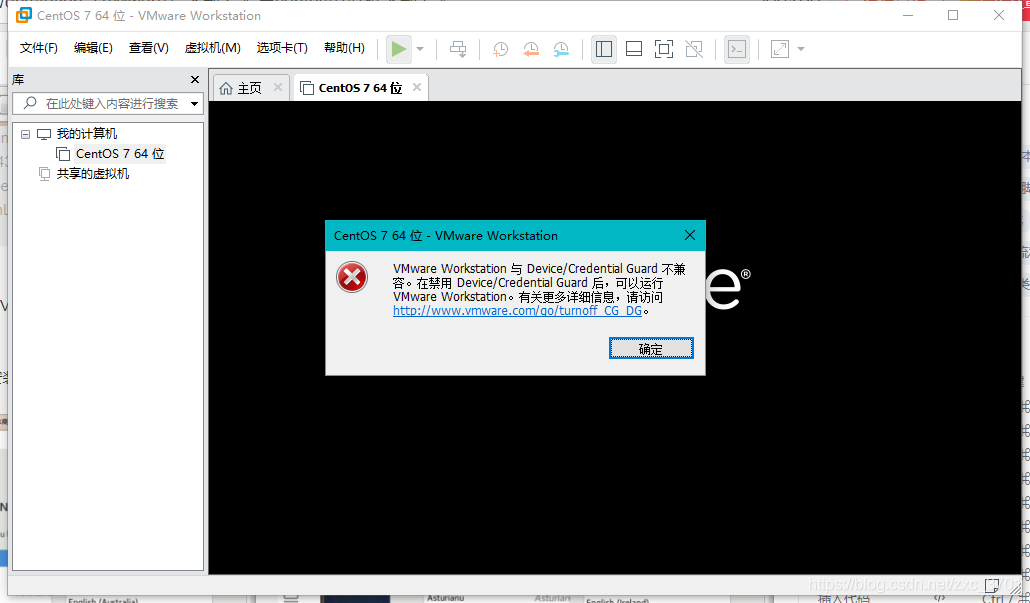The image size is (1030, 603).
Task: Show the thumbnail bar
Action: click(x=634, y=48)
